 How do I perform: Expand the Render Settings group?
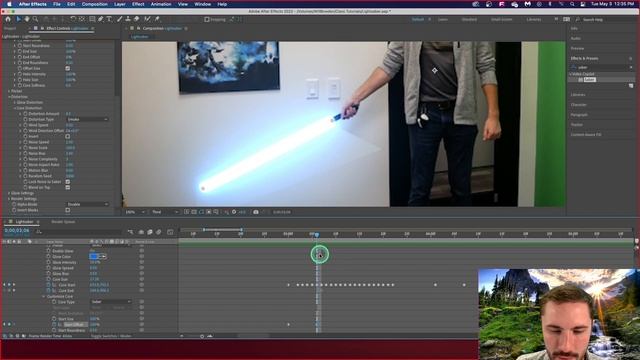click(x=9, y=199)
